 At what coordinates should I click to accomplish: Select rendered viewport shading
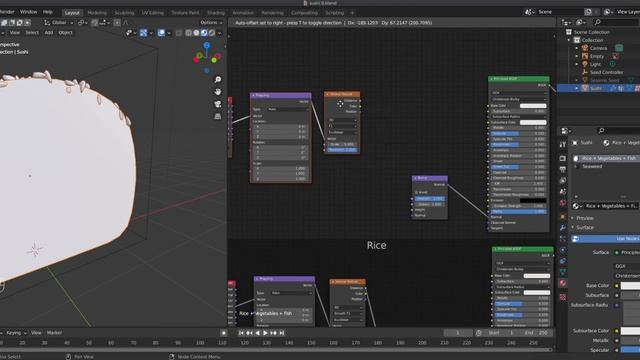tap(212, 33)
